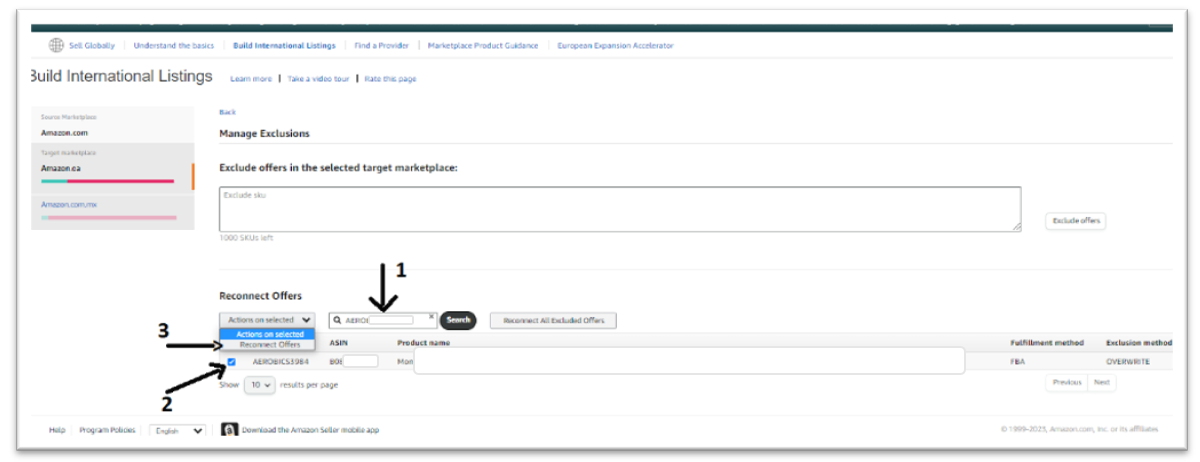Clear the SKU search with the x icon
1200x462 pixels.
tap(431, 316)
